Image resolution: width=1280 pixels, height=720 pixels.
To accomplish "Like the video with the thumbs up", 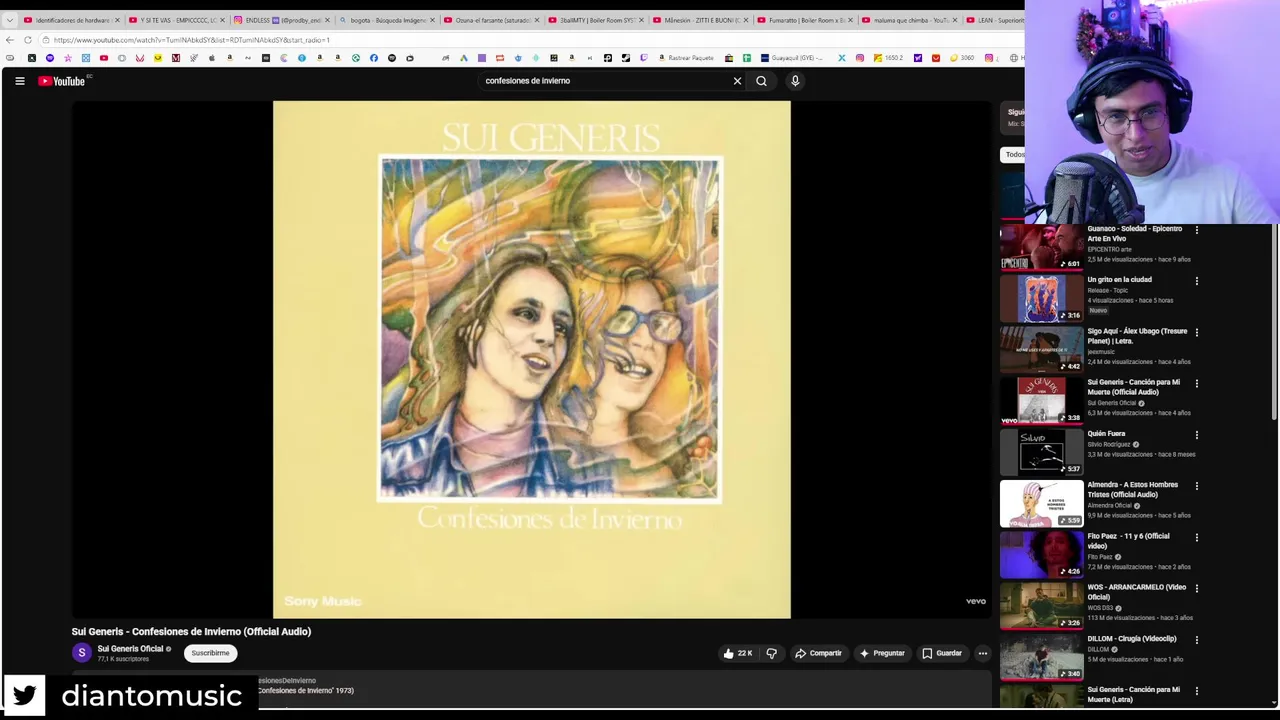I will click(x=737, y=653).
